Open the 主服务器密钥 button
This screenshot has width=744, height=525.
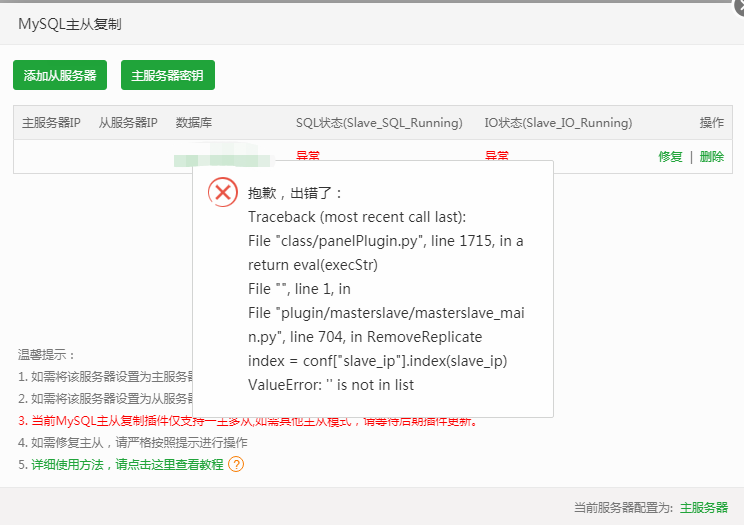(167, 75)
